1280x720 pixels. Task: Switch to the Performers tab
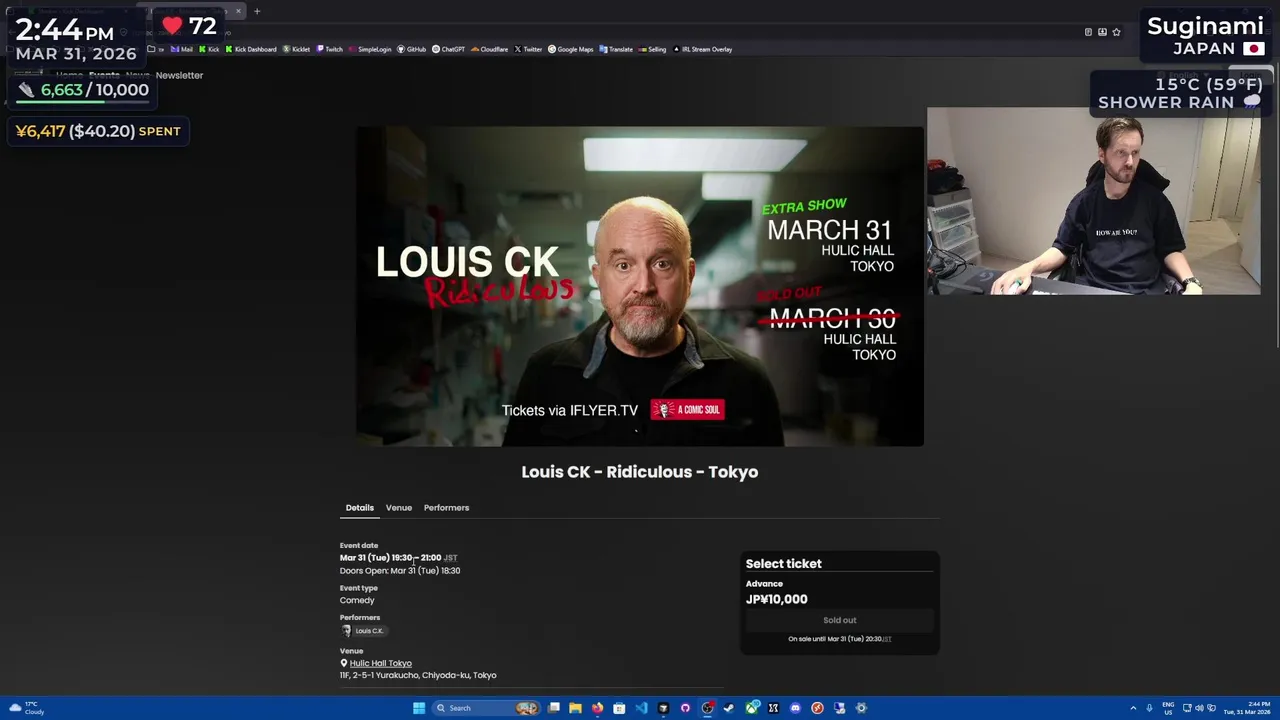(x=446, y=508)
